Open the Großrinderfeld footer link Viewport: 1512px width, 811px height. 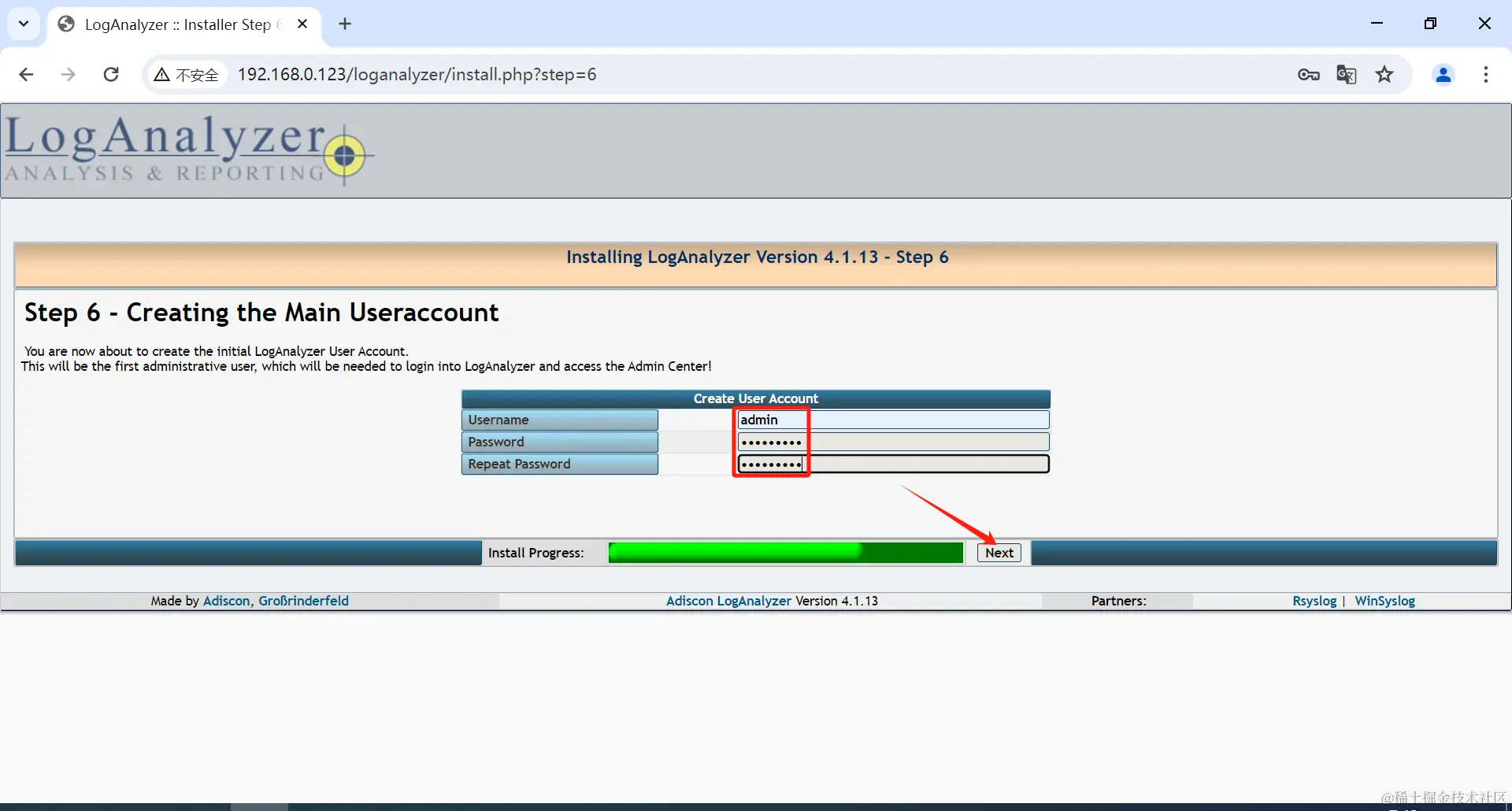(x=303, y=601)
